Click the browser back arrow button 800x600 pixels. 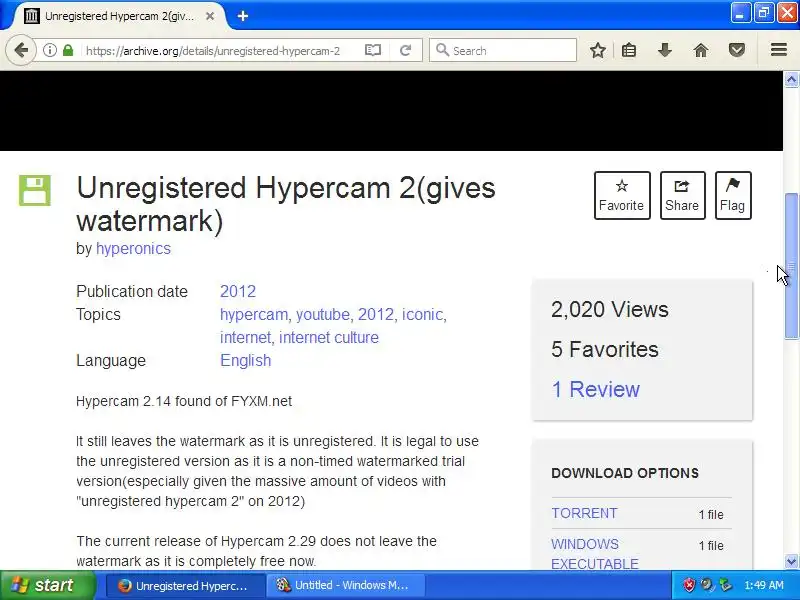click(x=21, y=50)
